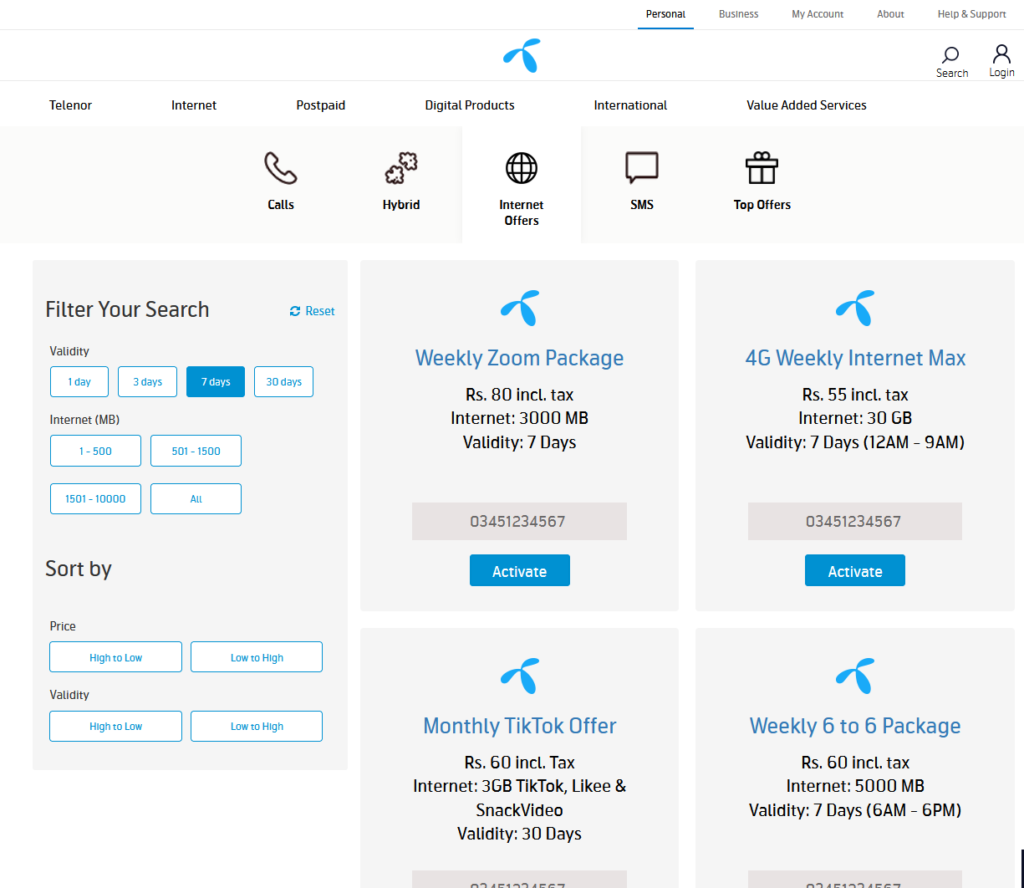1024x888 pixels.
Task: Click the 'Validity: 30 Days' text
Action: click(x=519, y=834)
